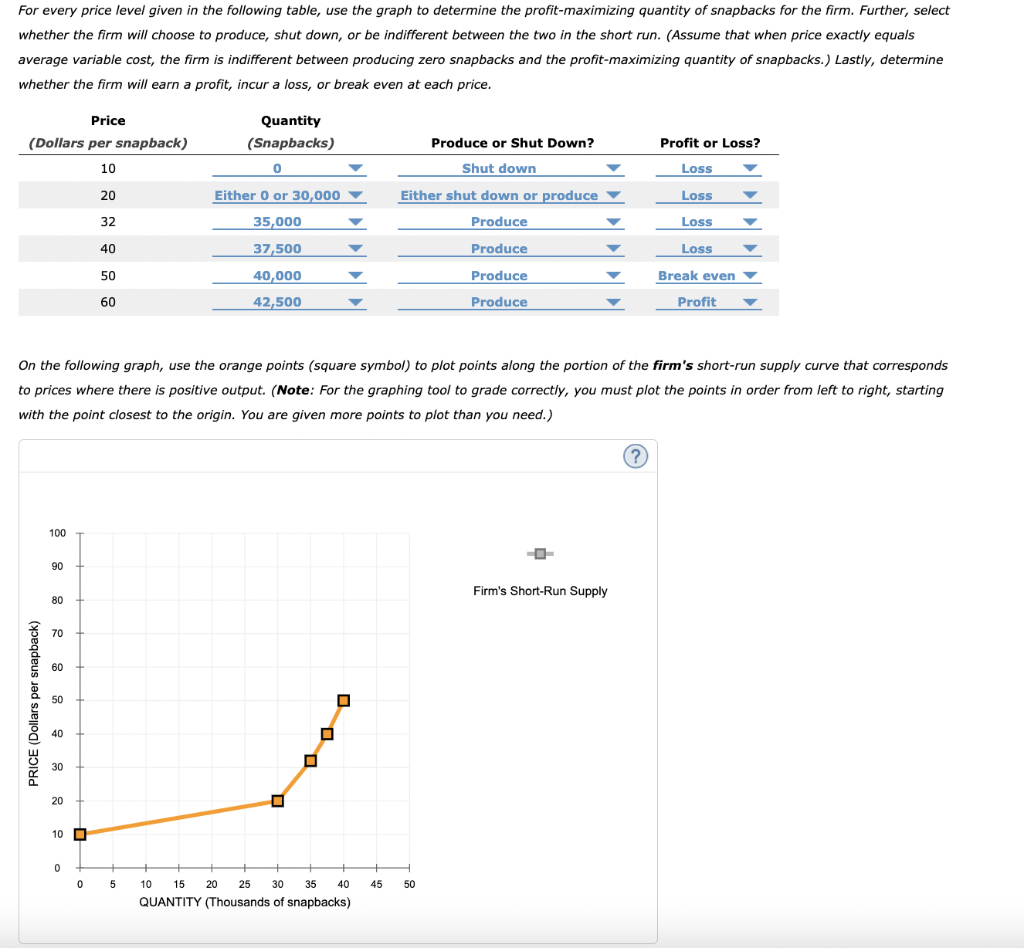Select the topmost orange point at price 50
Screen dimensions: 1024x948
point(343,700)
